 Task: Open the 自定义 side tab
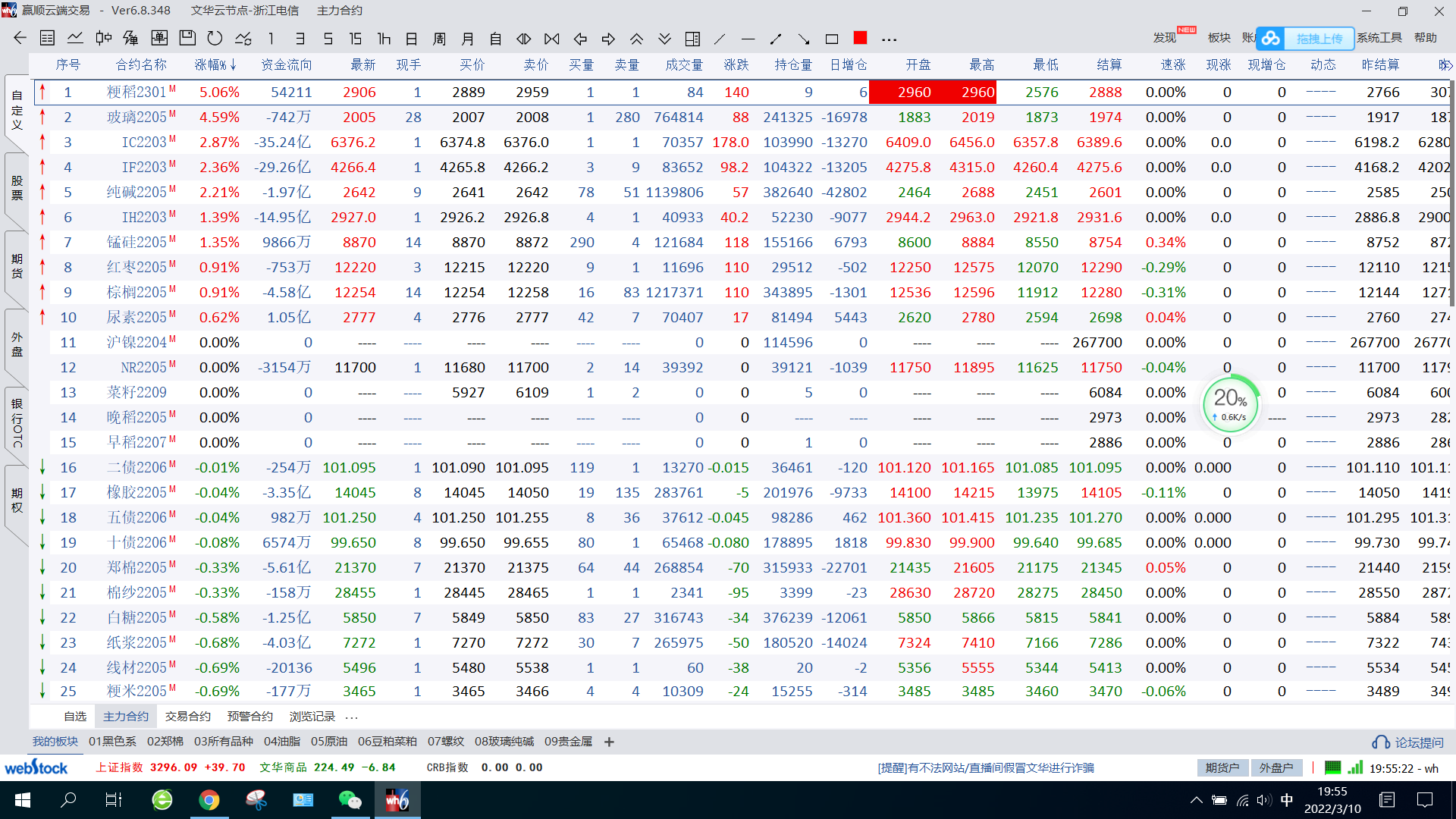[17, 109]
